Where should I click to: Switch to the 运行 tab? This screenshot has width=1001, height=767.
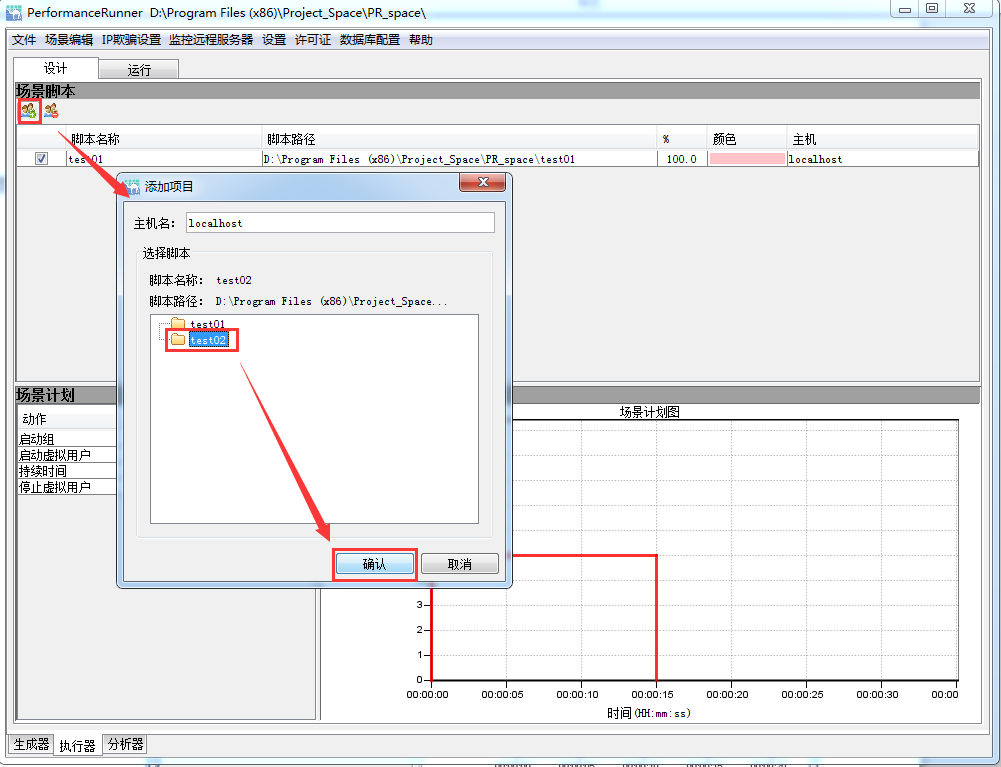(139, 70)
